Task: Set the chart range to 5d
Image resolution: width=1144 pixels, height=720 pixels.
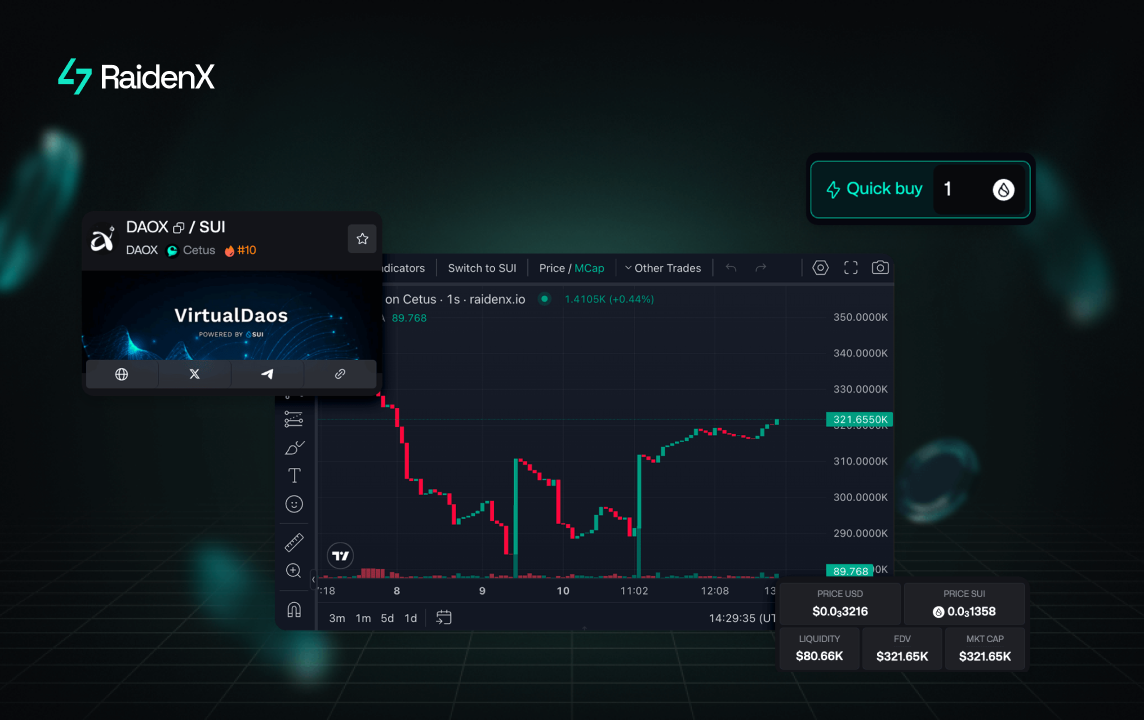Action: (387, 618)
